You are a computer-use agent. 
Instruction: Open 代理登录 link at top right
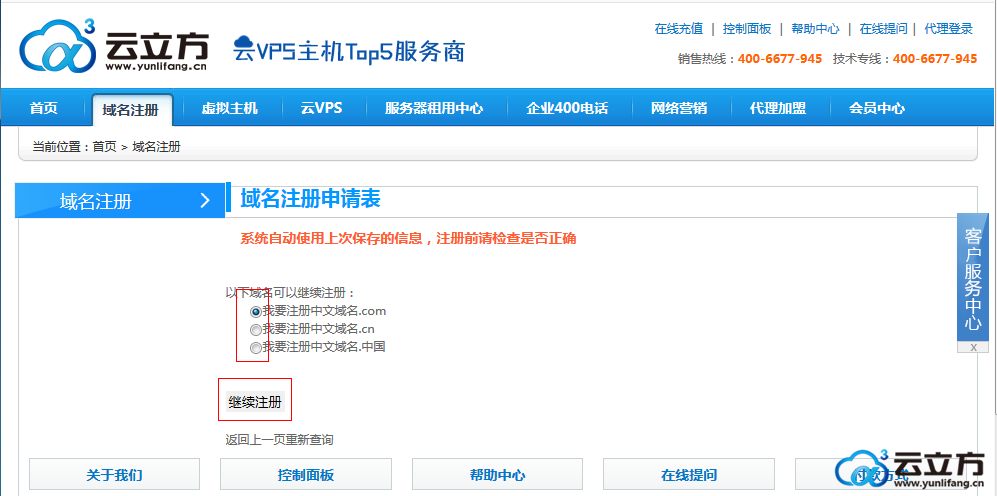(948, 29)
